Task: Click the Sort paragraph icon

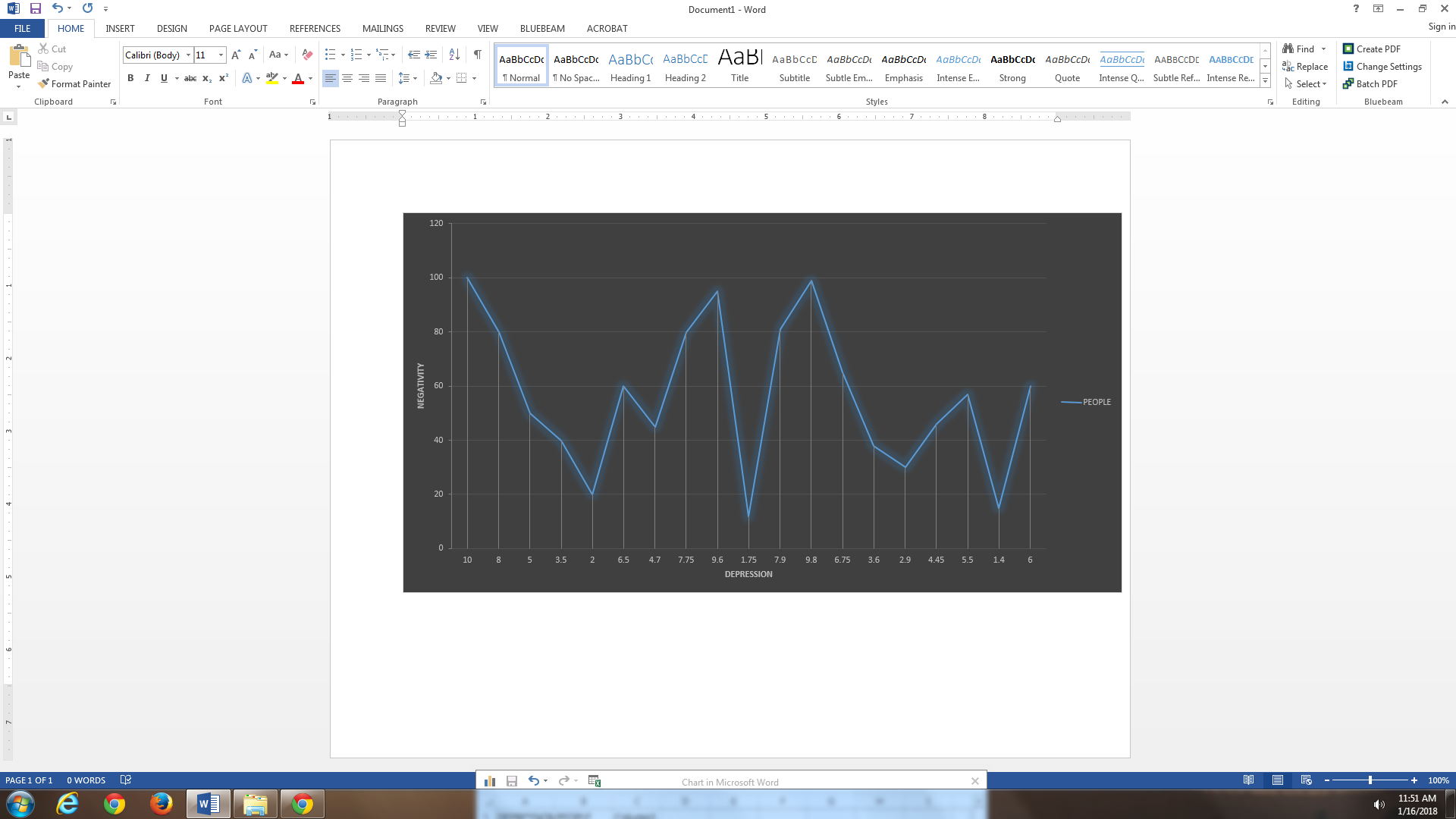Action: point(454,55)
